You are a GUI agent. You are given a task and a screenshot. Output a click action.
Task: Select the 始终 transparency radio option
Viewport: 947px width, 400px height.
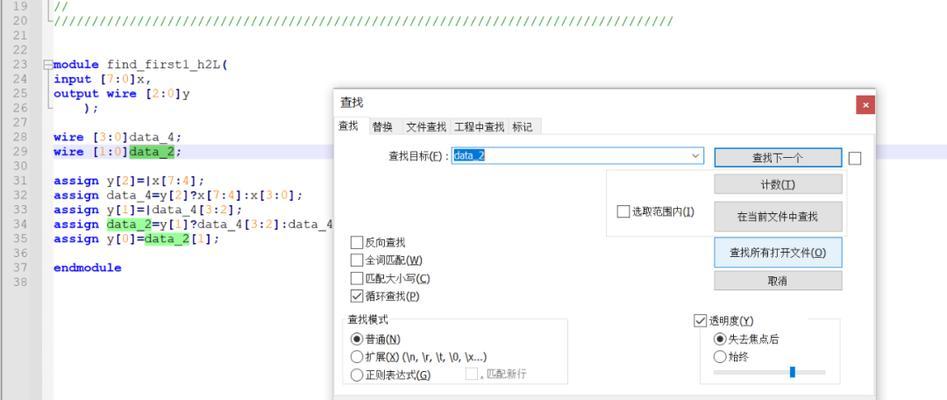720,357
